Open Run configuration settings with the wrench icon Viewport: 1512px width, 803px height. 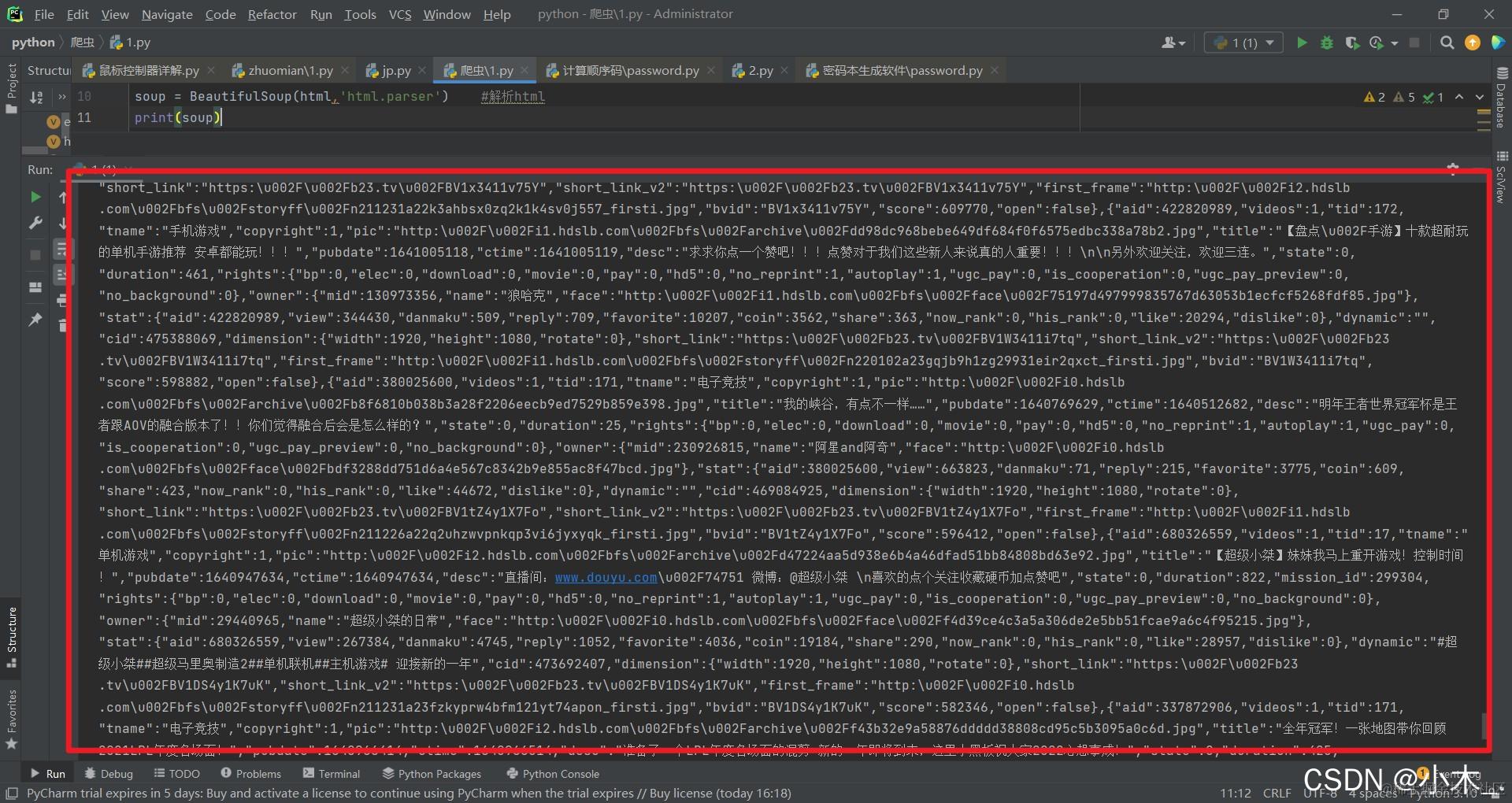click(x=35, y=223)
